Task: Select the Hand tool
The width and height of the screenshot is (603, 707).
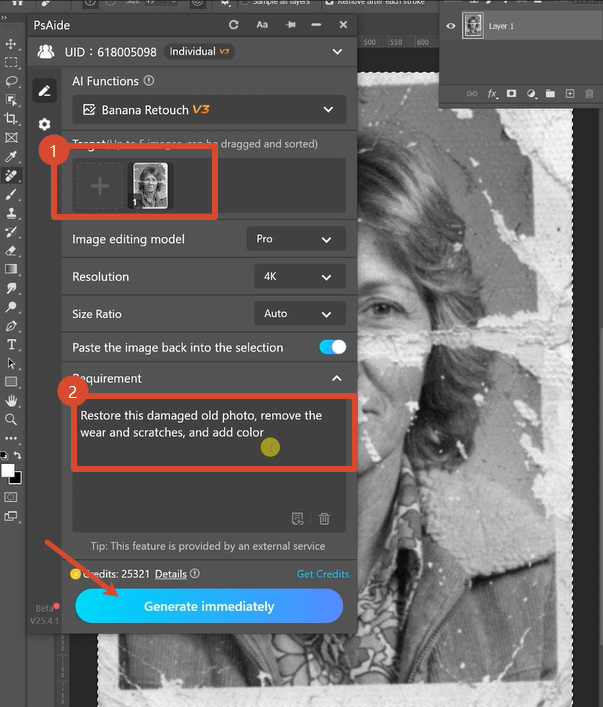Action: click(x=11, y=401)
